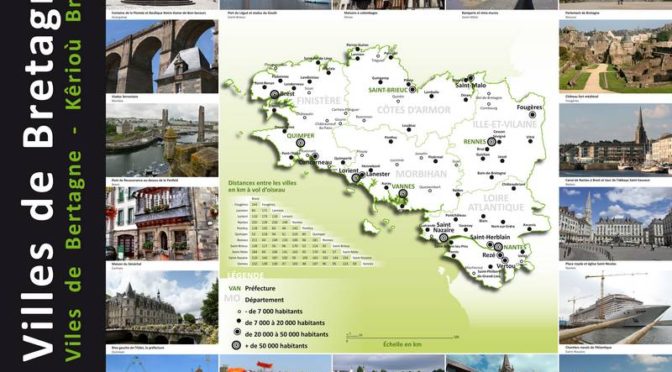Open the half-timbered house photo
This screenshot has width=672, height=372.
[162, 223]
